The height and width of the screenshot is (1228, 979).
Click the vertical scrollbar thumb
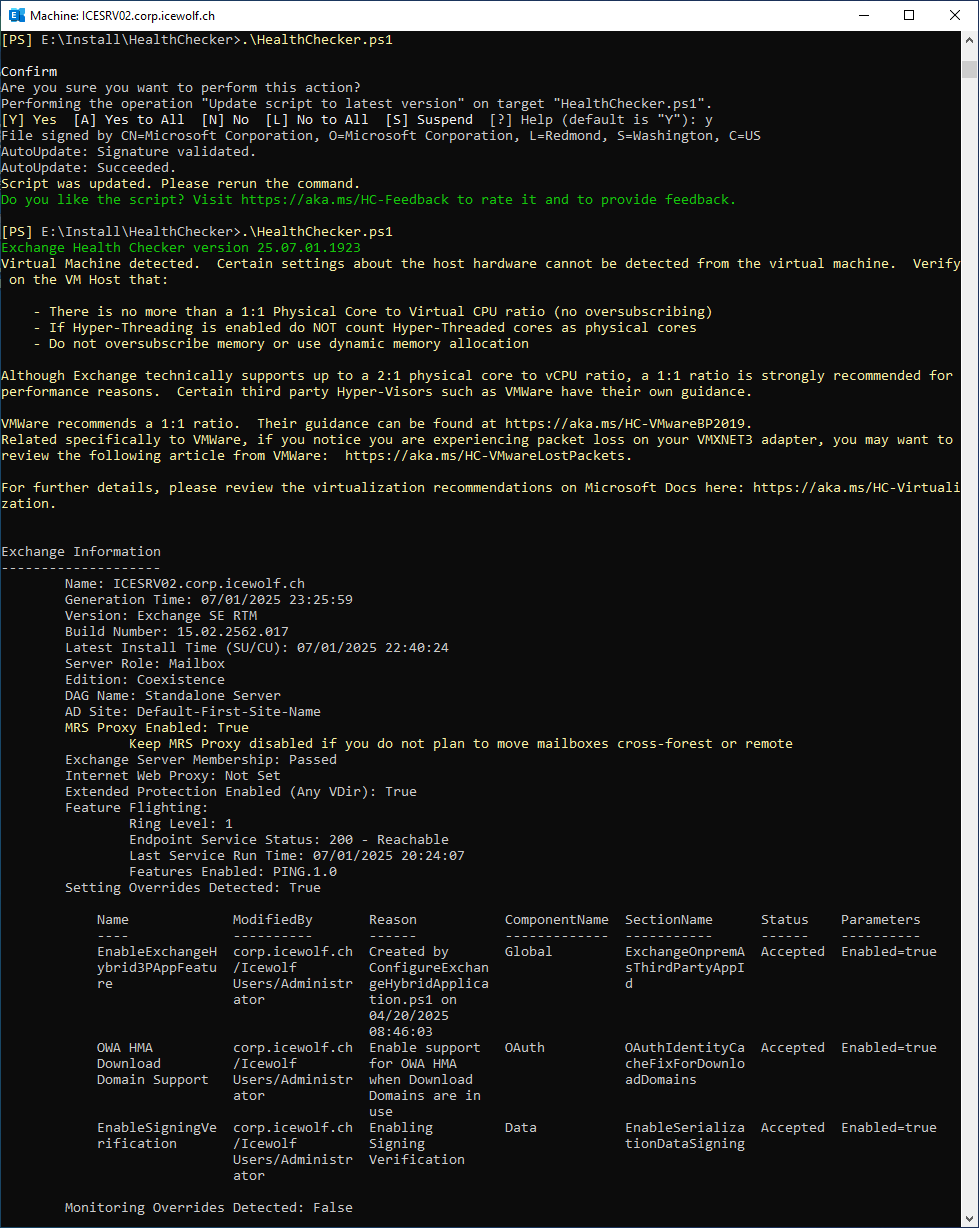click(x=969, y=68)
